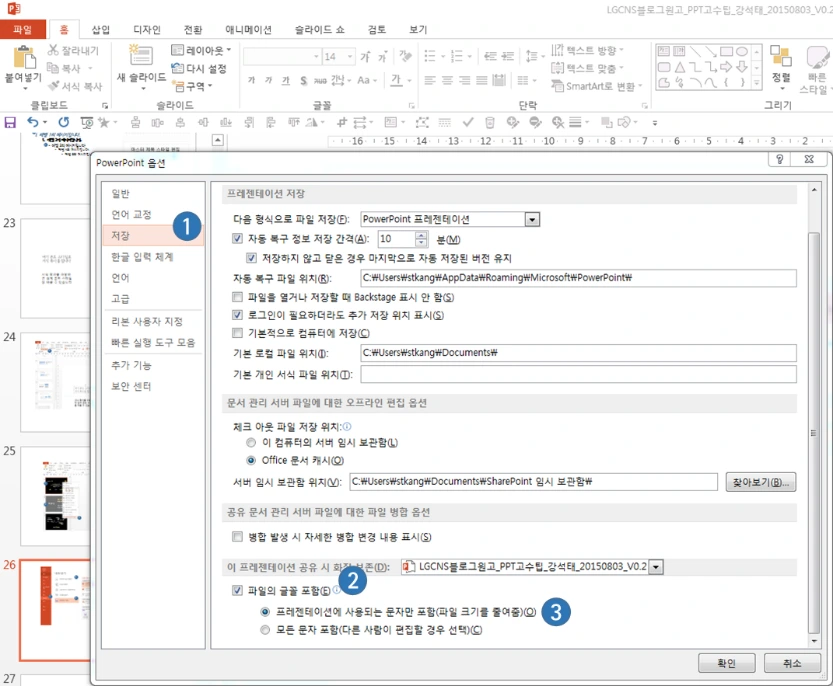The height and width of the screenshot is (686, 833).
Task: Click the 찾아보기 browse button
Action: [761, 482]
